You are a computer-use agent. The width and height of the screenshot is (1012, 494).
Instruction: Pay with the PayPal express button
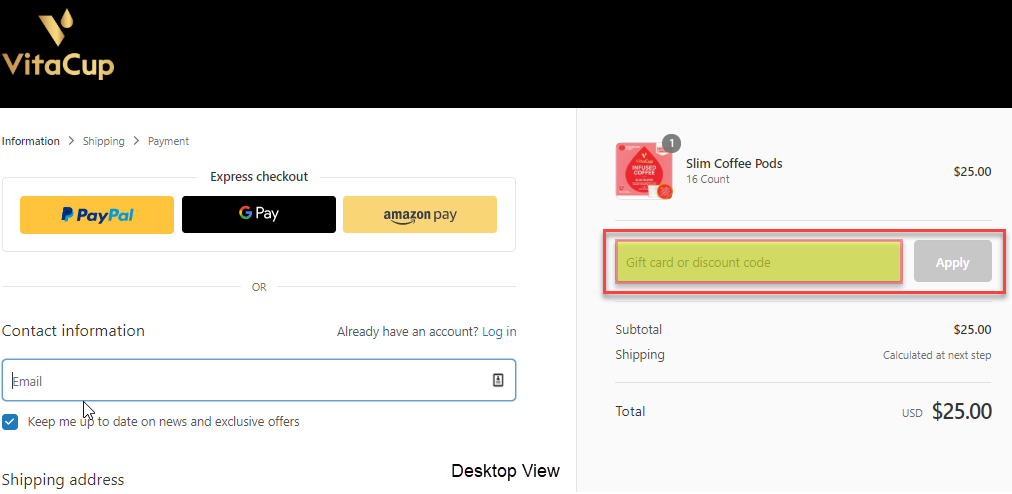pos(97,214)
